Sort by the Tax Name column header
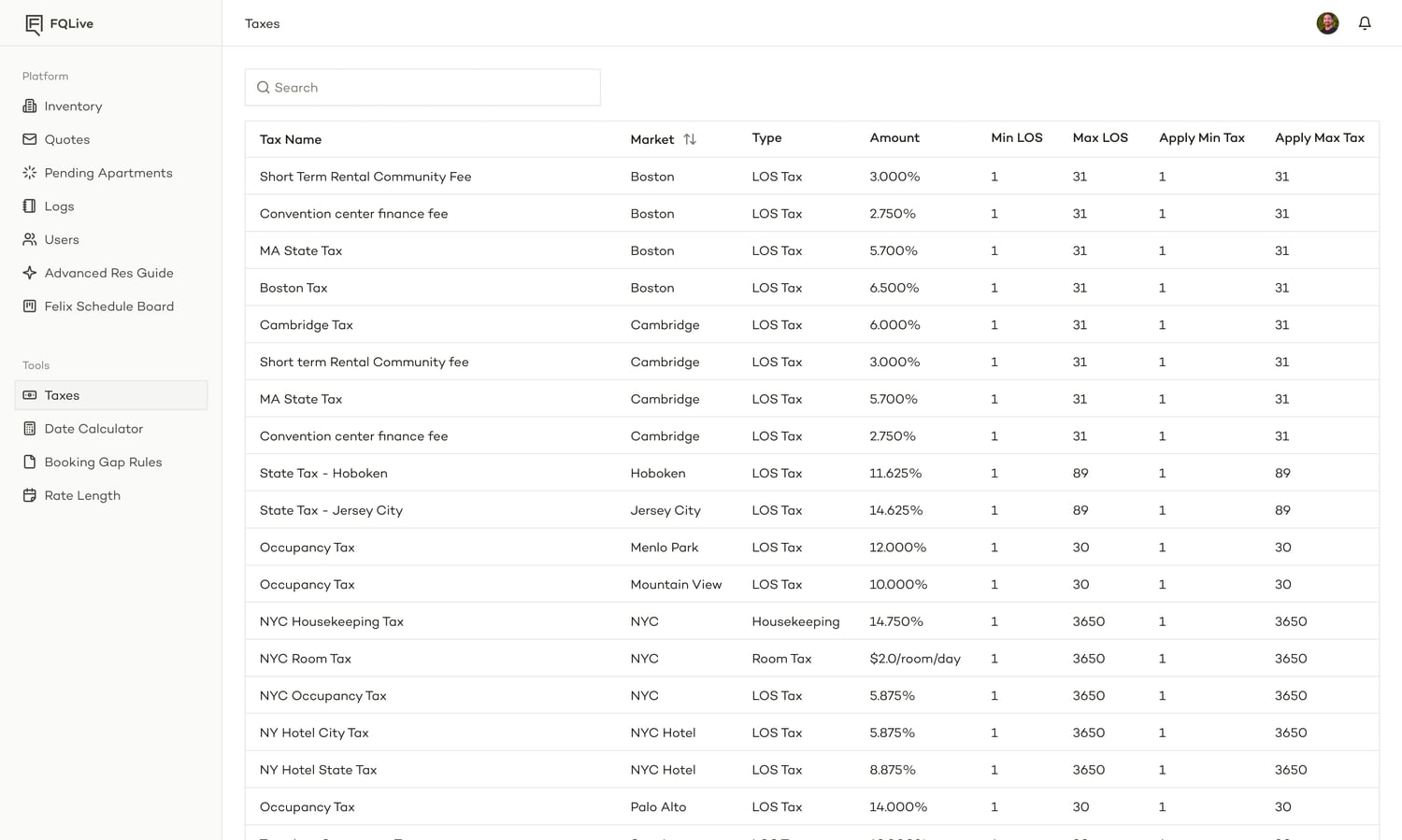 pos(291,139)
